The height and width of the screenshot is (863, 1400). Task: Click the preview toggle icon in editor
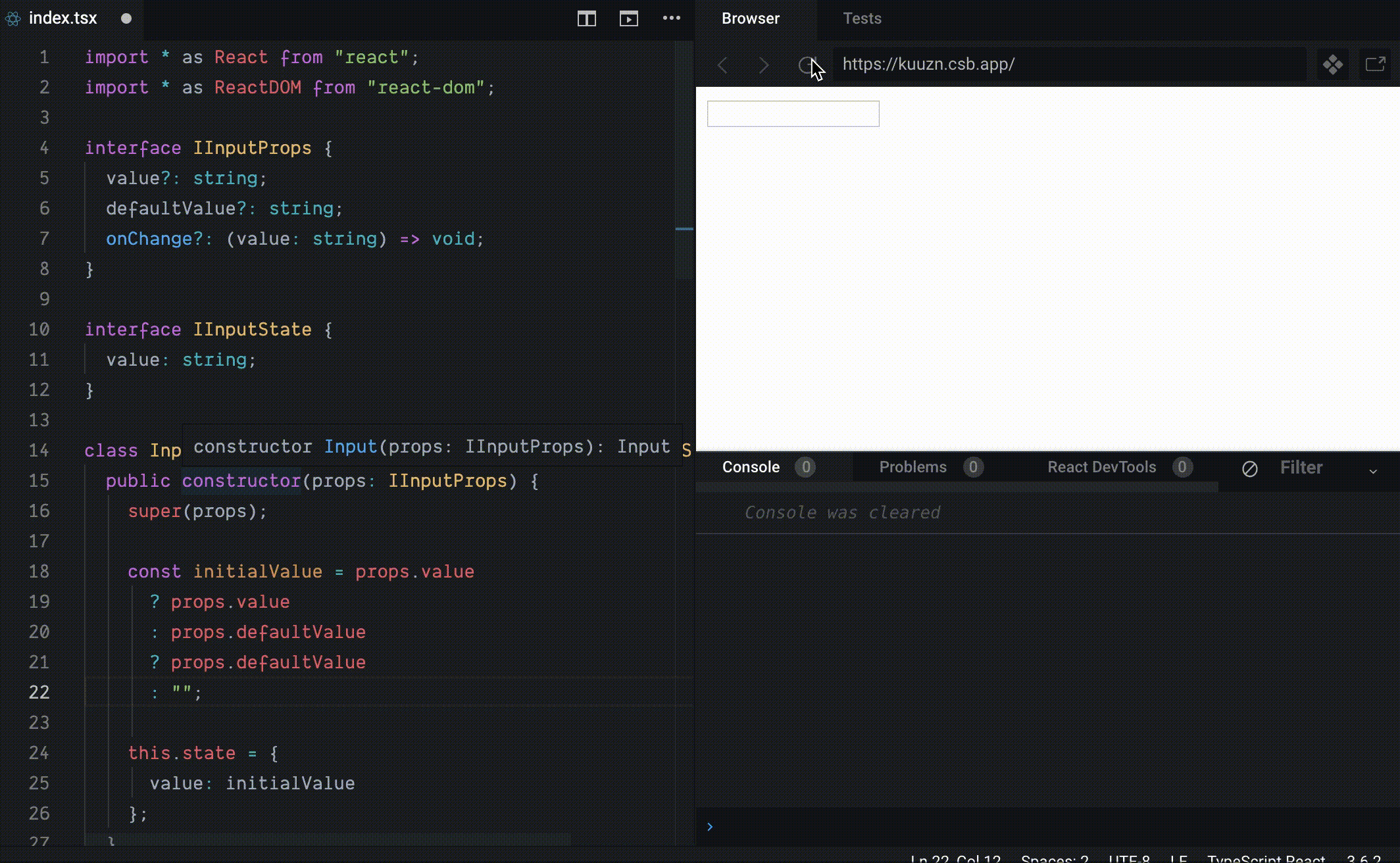click(628, 18)
